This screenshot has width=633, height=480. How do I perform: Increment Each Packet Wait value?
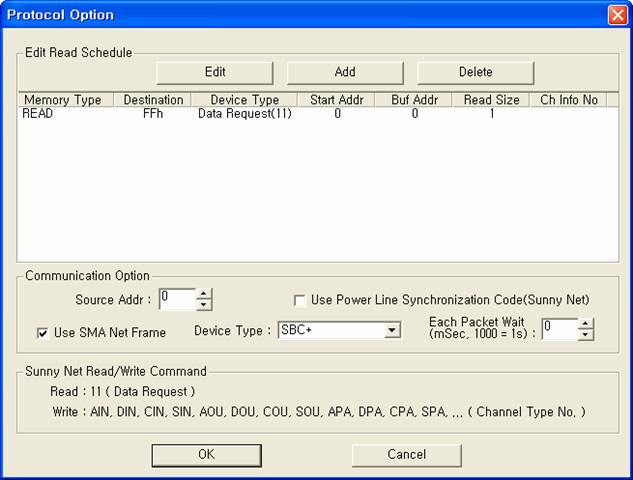pos(586,324)
